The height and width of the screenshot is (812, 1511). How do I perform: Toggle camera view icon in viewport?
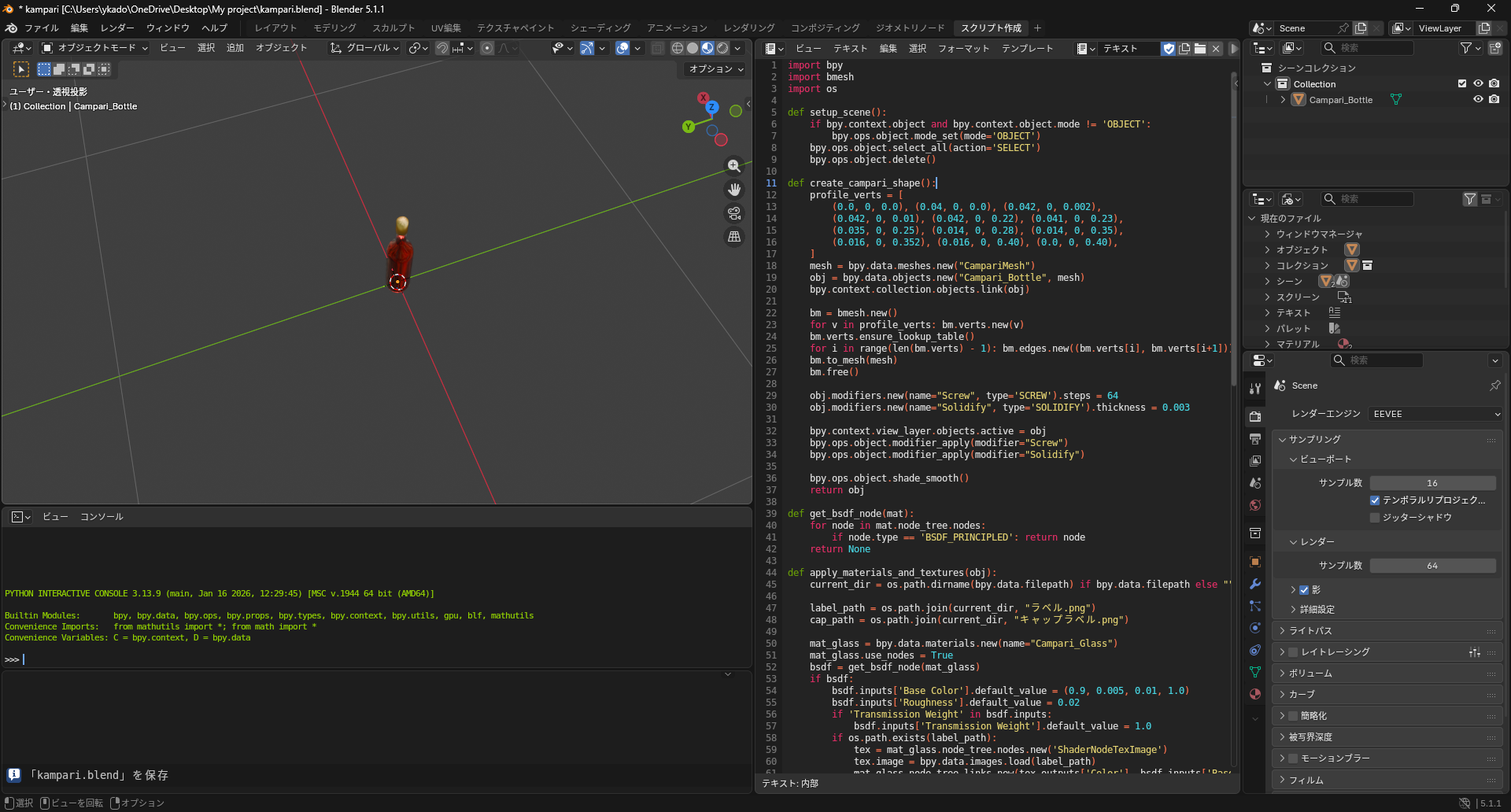[734, 213]
